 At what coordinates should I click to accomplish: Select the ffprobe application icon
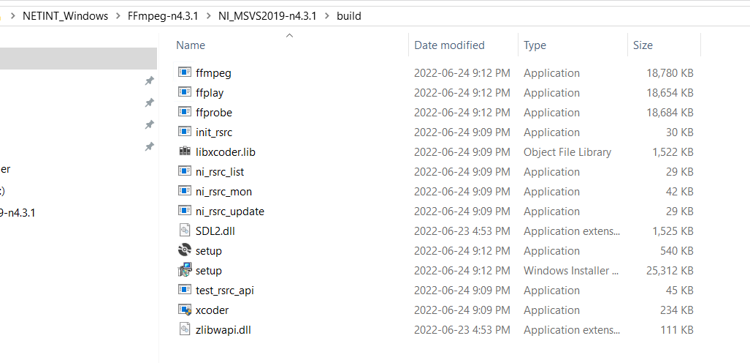tap(185, 112)
